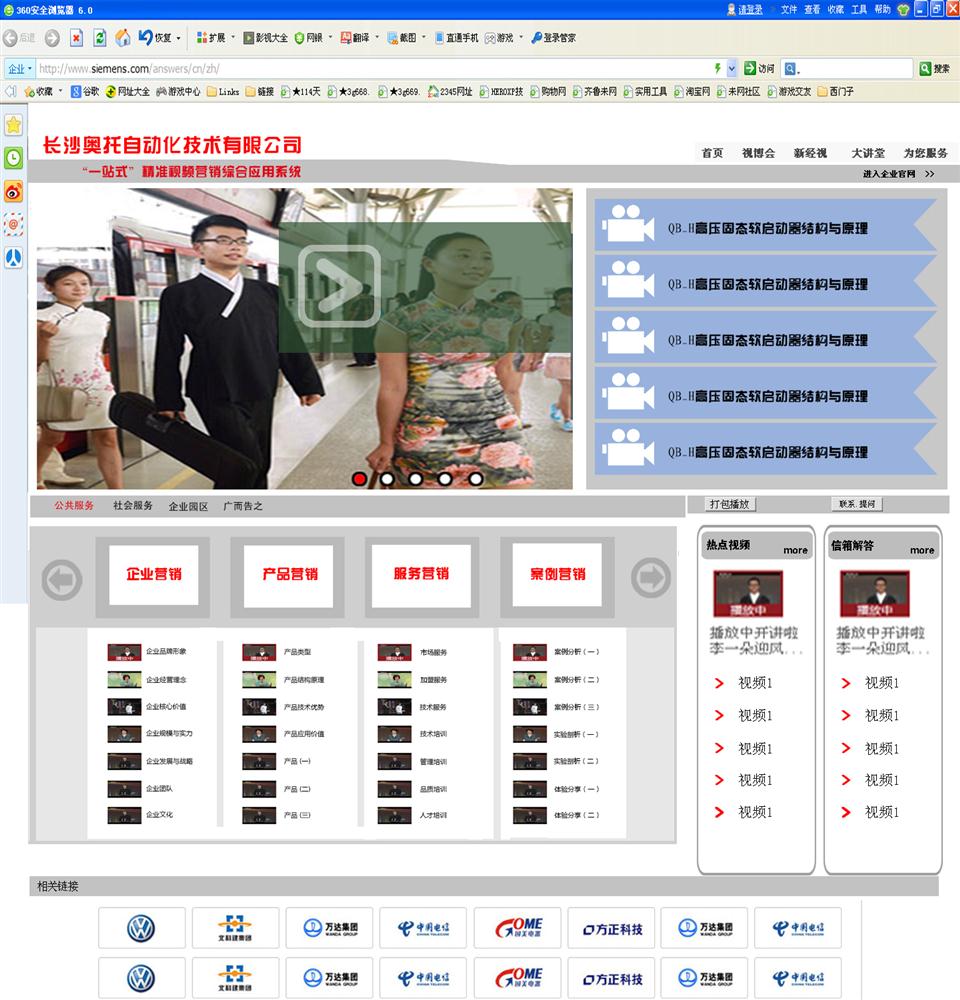Open the 网址大全 bookmark
The width and height of the screenshot is (960, 1000).
(x=128, y=91)
